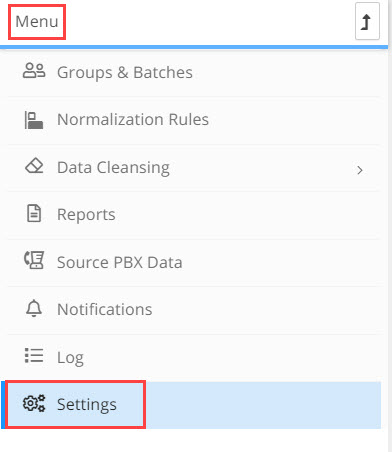
Task: Click the Notifications bell icon
Action: click(x=34, y=308)
